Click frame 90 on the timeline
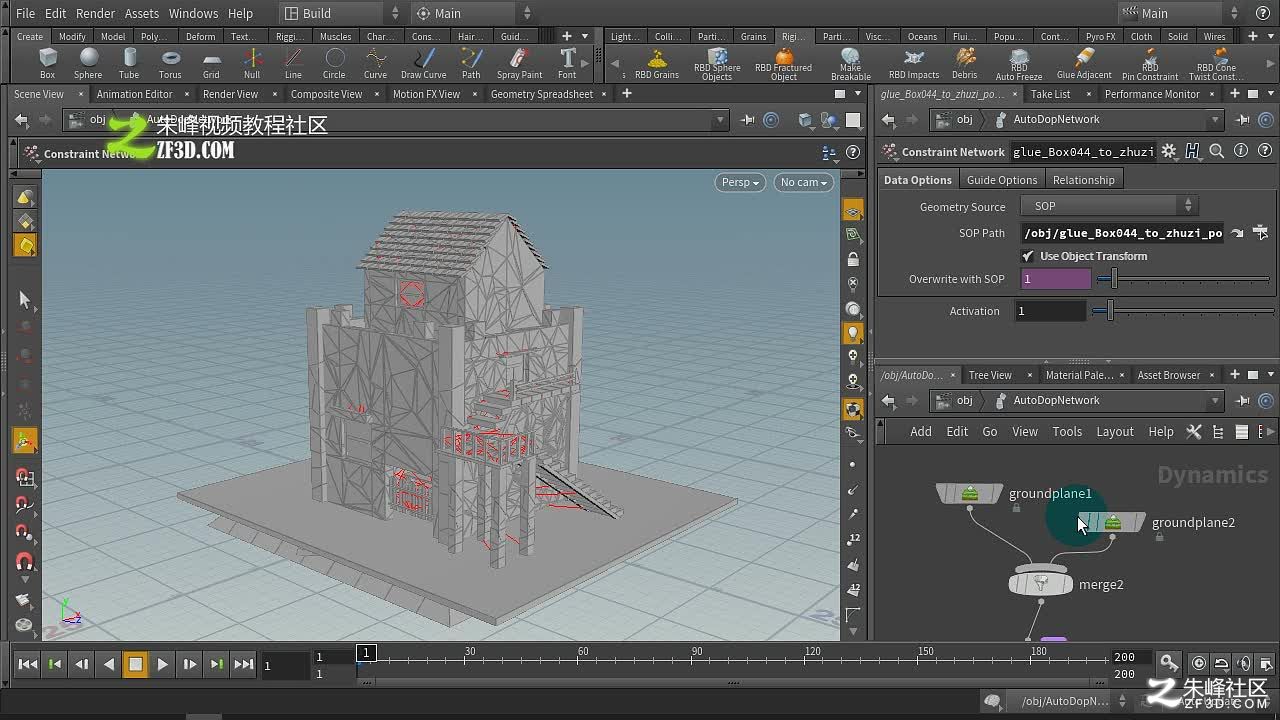 pos(697,657)
